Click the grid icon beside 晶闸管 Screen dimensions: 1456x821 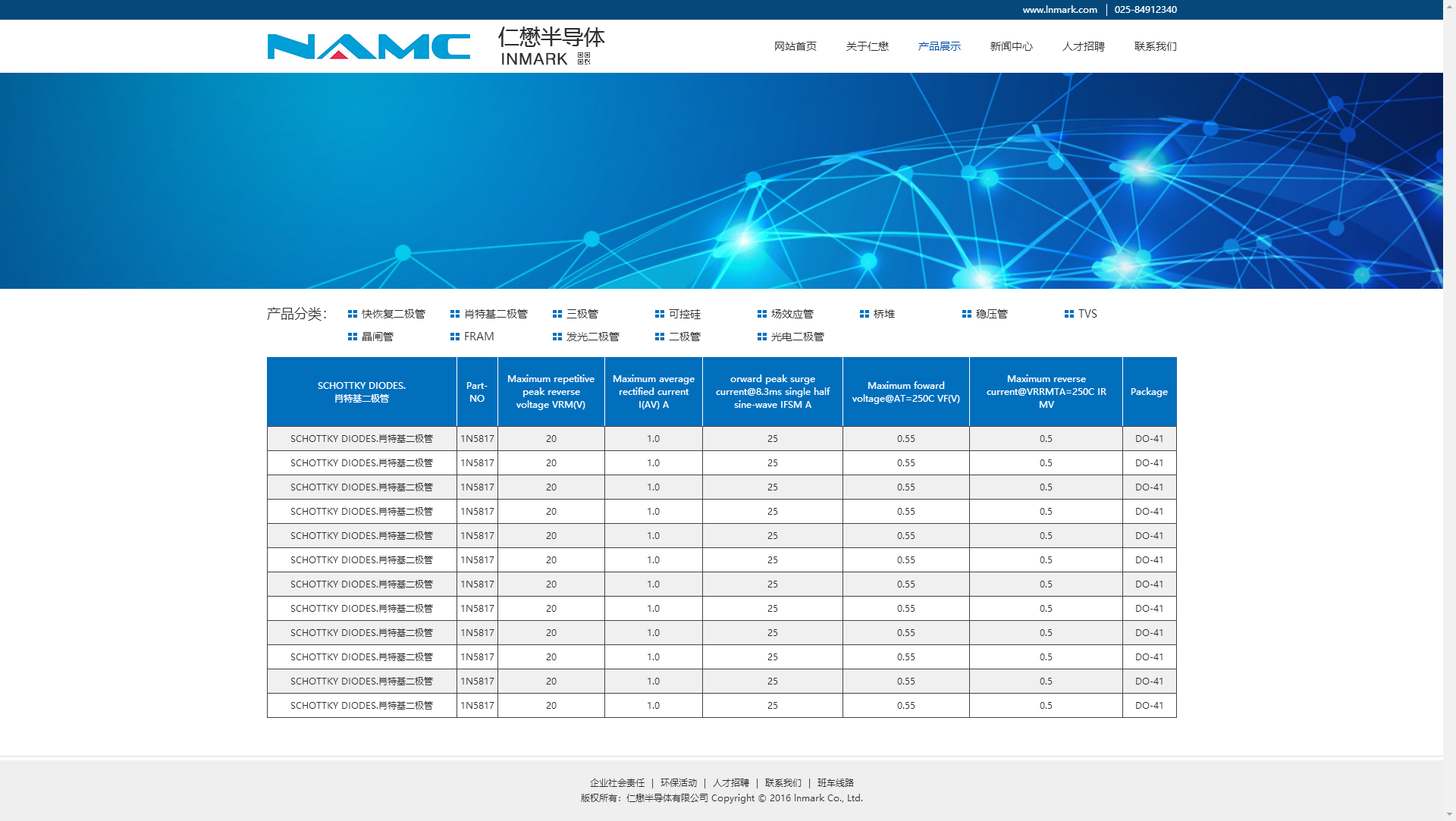tap(353, 337)
